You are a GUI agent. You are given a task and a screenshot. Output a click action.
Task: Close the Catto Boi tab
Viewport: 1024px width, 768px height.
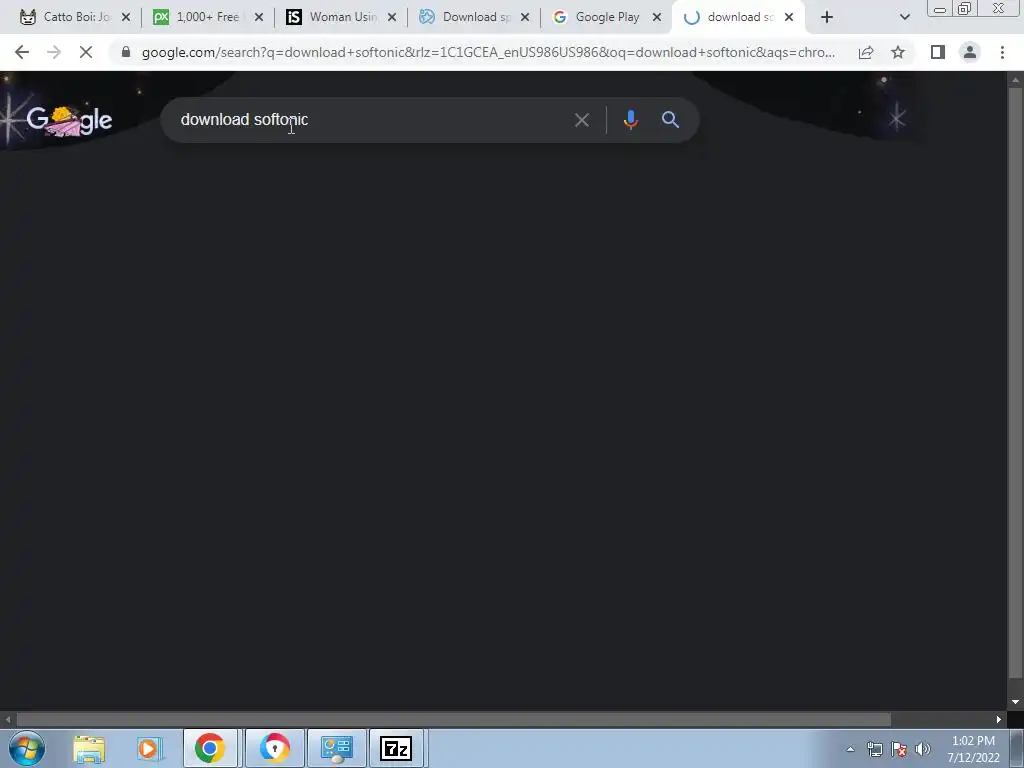point(126,18)
